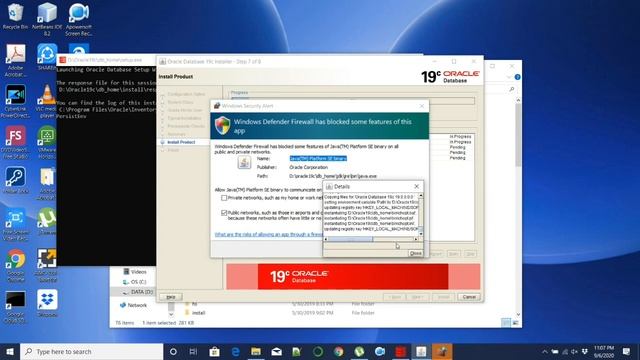Launch uTorrent desktop shortcut

tap(47, 221)
